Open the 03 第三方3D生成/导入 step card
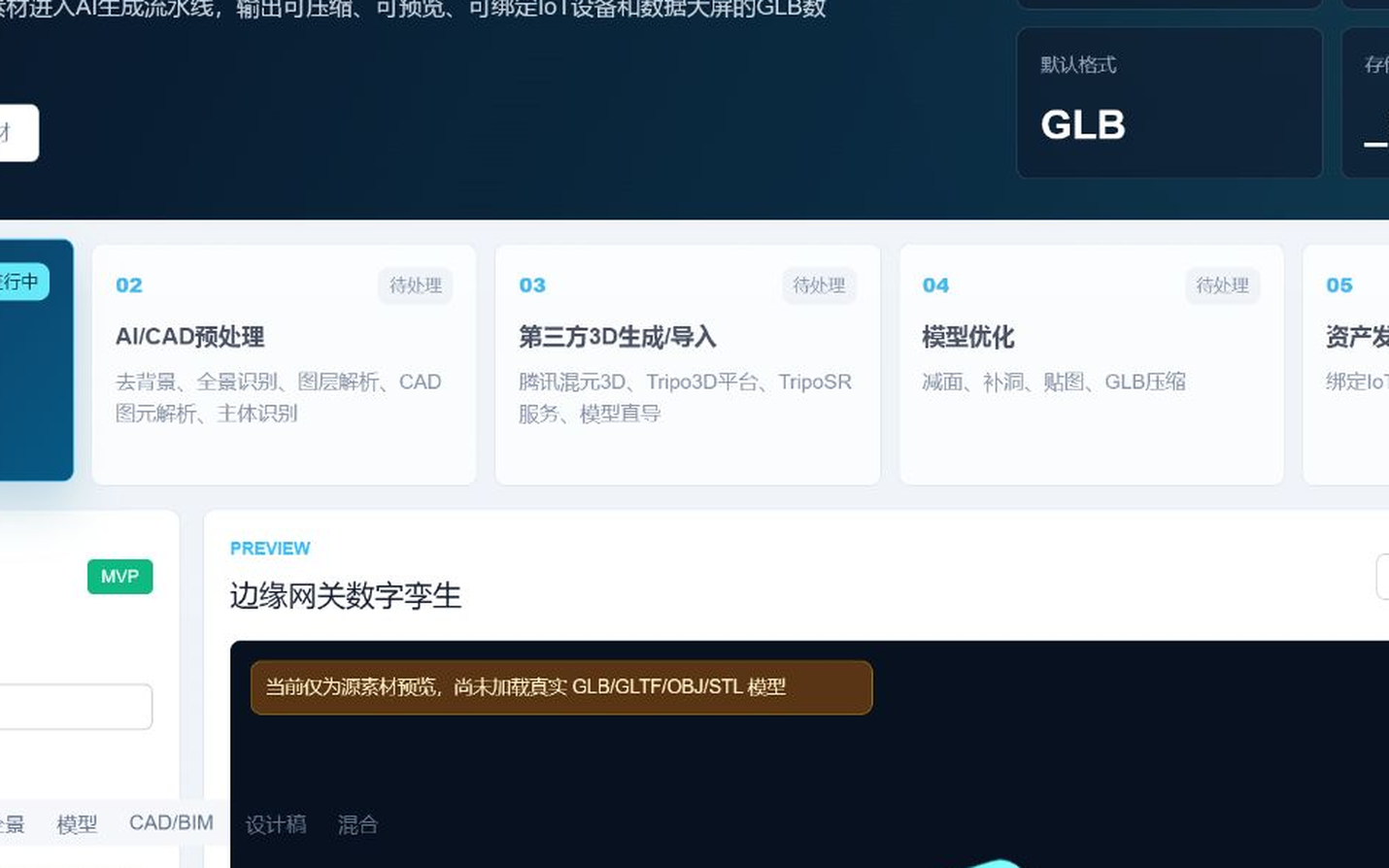 pyautogui.click(x=688, y=364)
